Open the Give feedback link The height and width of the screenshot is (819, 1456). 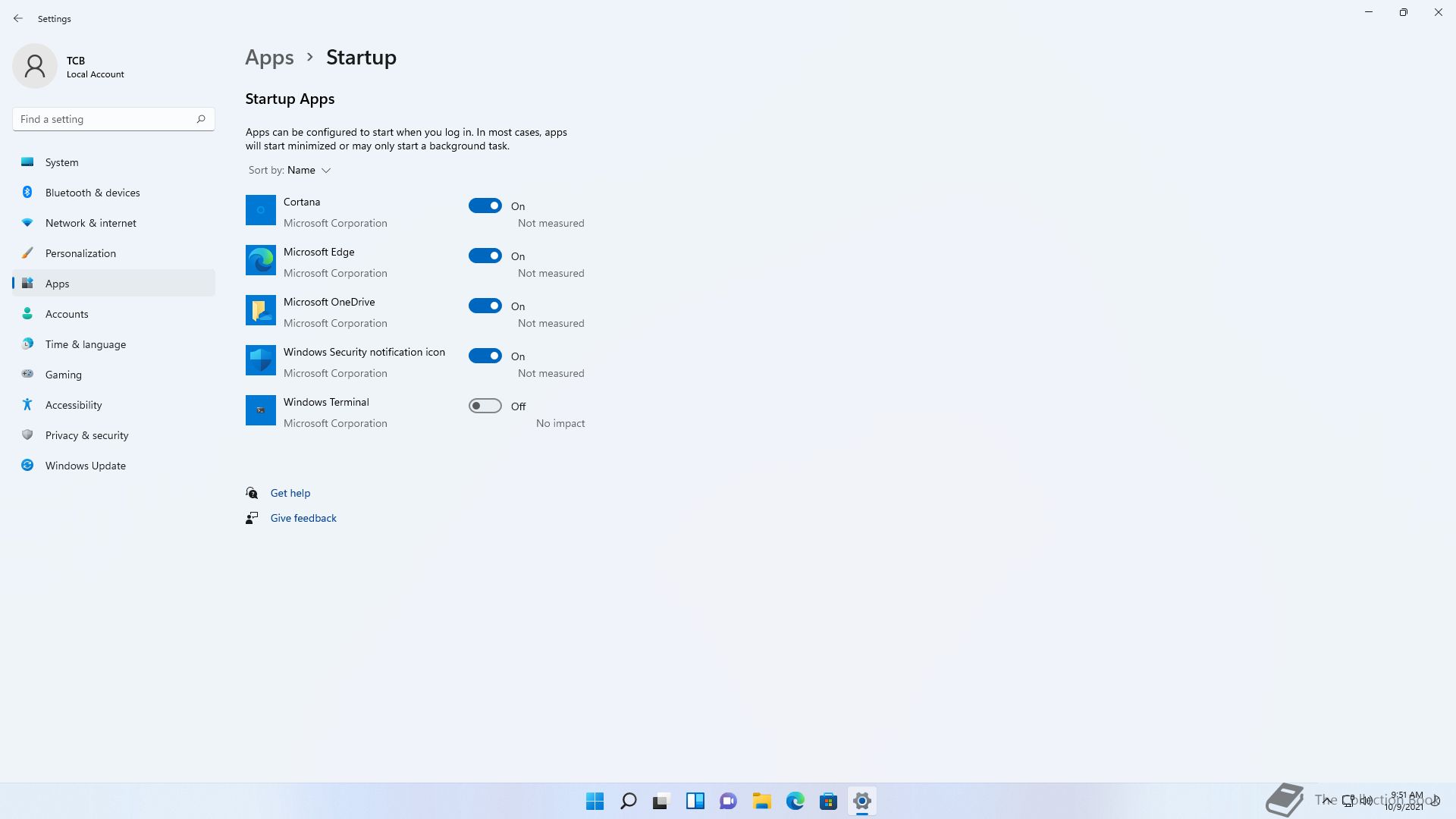click(303, 518)
